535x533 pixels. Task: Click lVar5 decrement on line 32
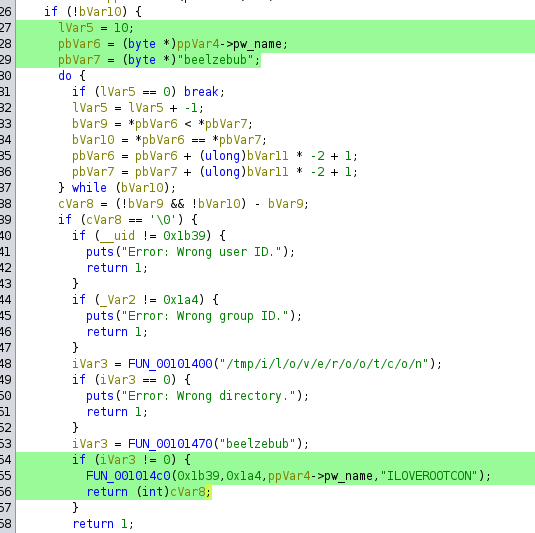pyautogui.click(x=138, y=108)
